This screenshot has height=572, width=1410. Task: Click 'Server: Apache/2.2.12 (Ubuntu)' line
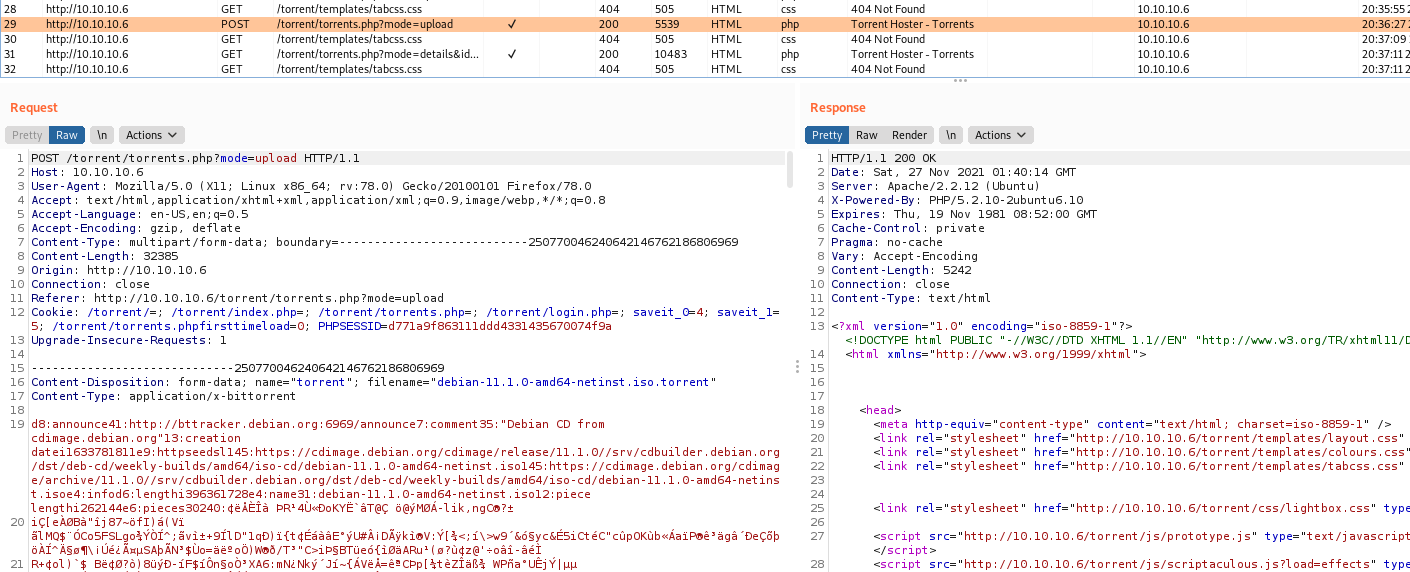[936, 186]
